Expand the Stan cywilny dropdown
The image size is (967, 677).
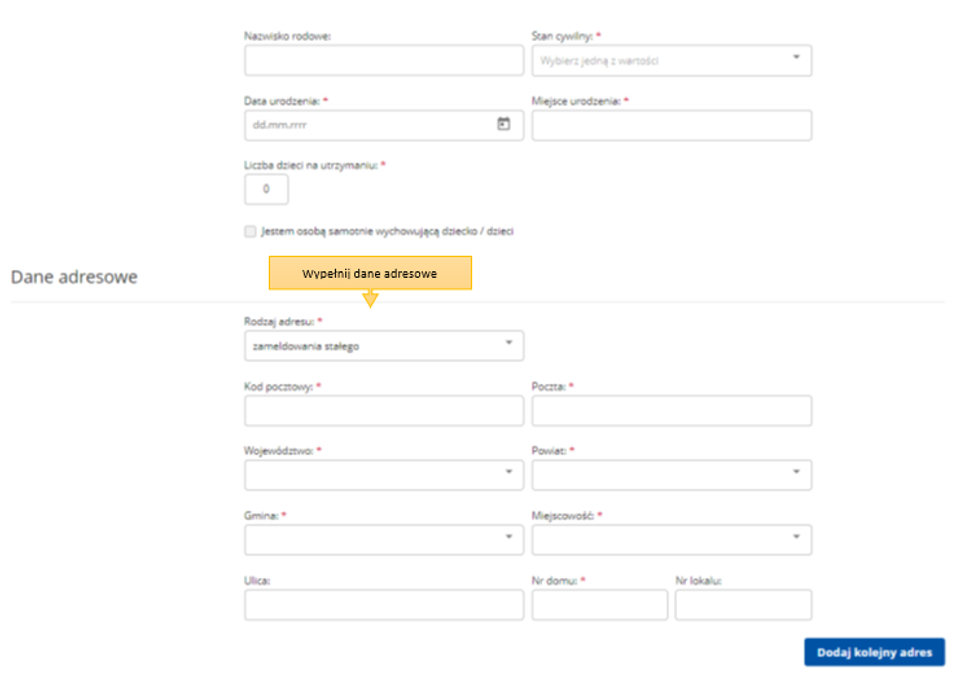(x=672, y=60)
